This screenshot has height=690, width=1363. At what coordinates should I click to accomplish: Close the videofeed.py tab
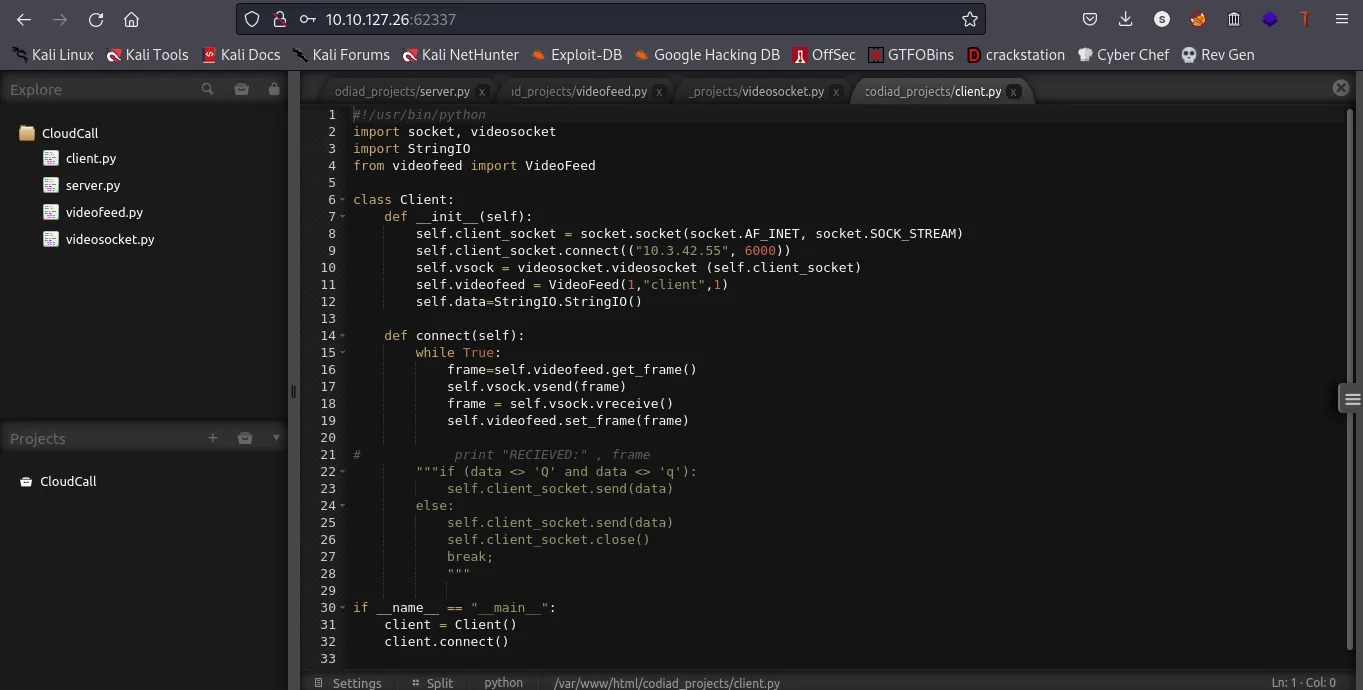pyautogui.click(x=659, y=92)
